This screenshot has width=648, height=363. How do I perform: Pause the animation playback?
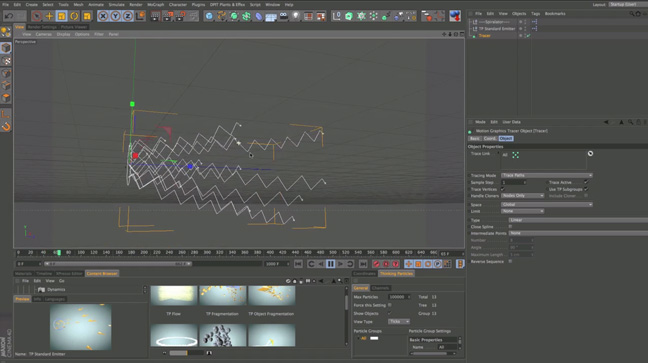(x=331, y=264)
